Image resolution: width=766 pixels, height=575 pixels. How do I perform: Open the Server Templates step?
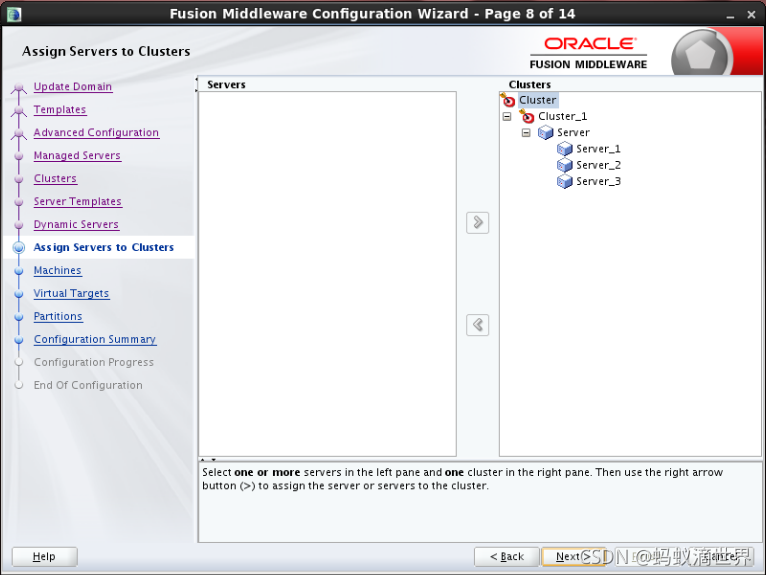pos(78,201)
